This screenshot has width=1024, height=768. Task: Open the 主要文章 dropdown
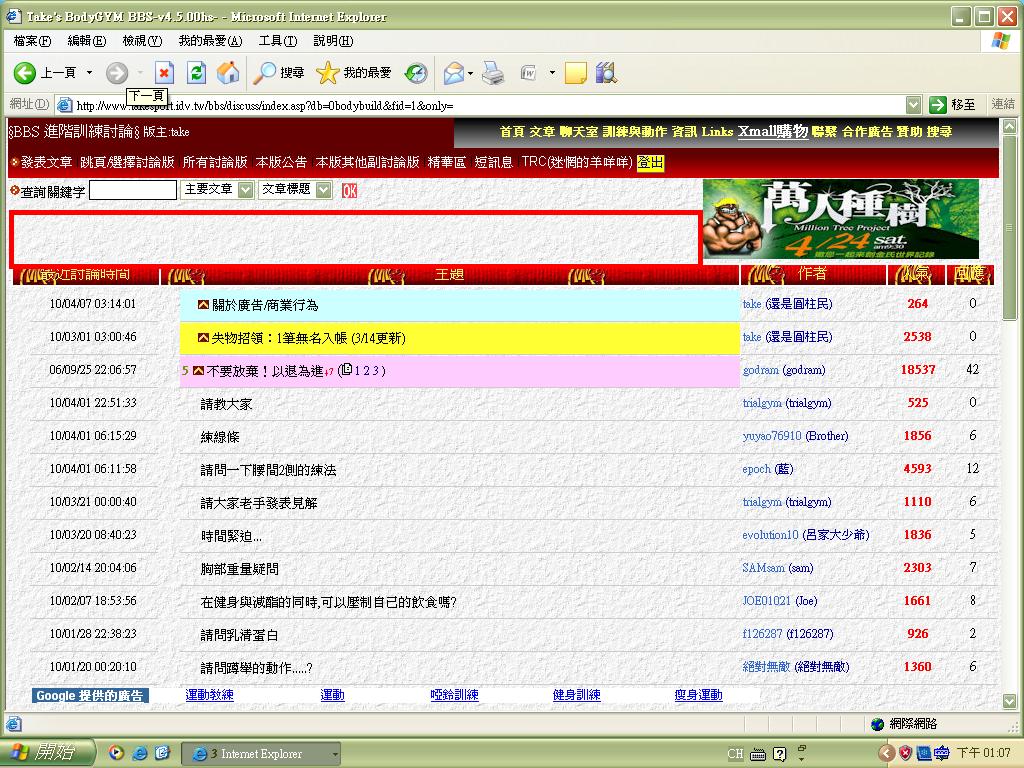click(246, 190)
